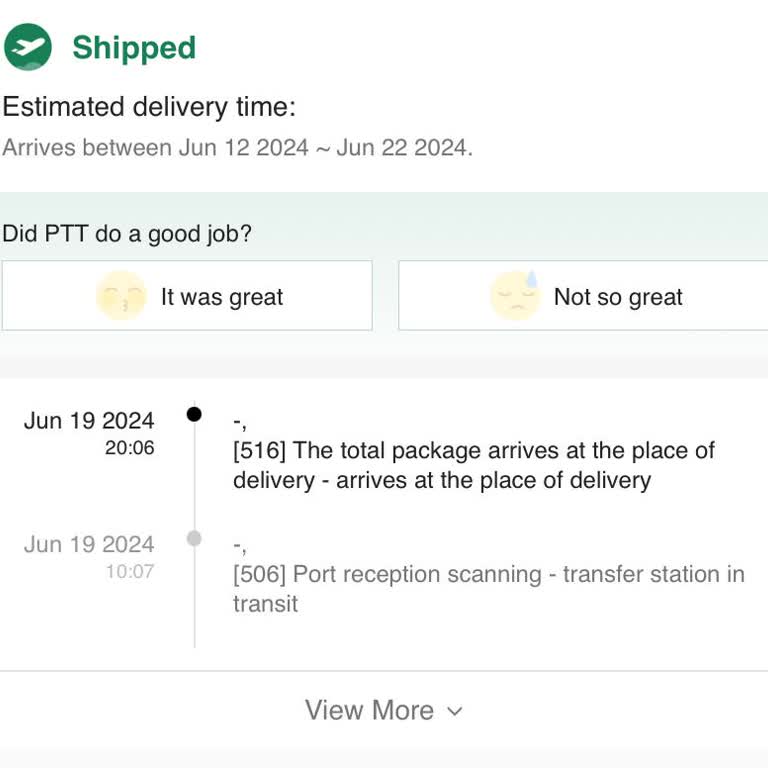Click the green airplane Shipped icon
The width and height of the screenshot is (768, 768).
(x=28, y=47)
